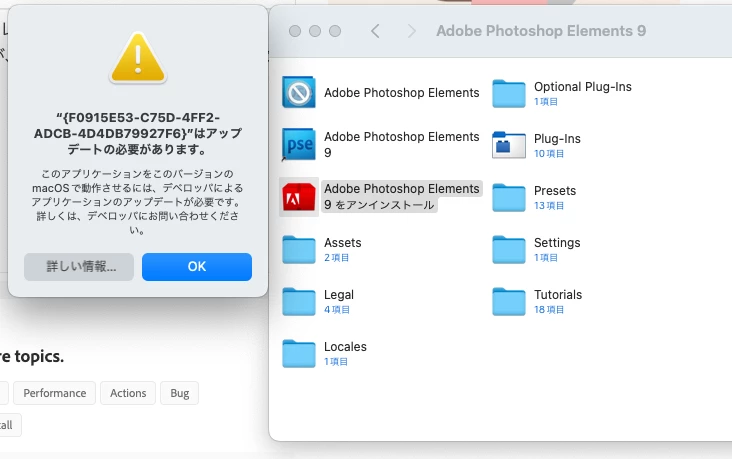Select the Optional Plug-Ins folder icon
This screenshot has width=732, height=459.
[509, 93]
